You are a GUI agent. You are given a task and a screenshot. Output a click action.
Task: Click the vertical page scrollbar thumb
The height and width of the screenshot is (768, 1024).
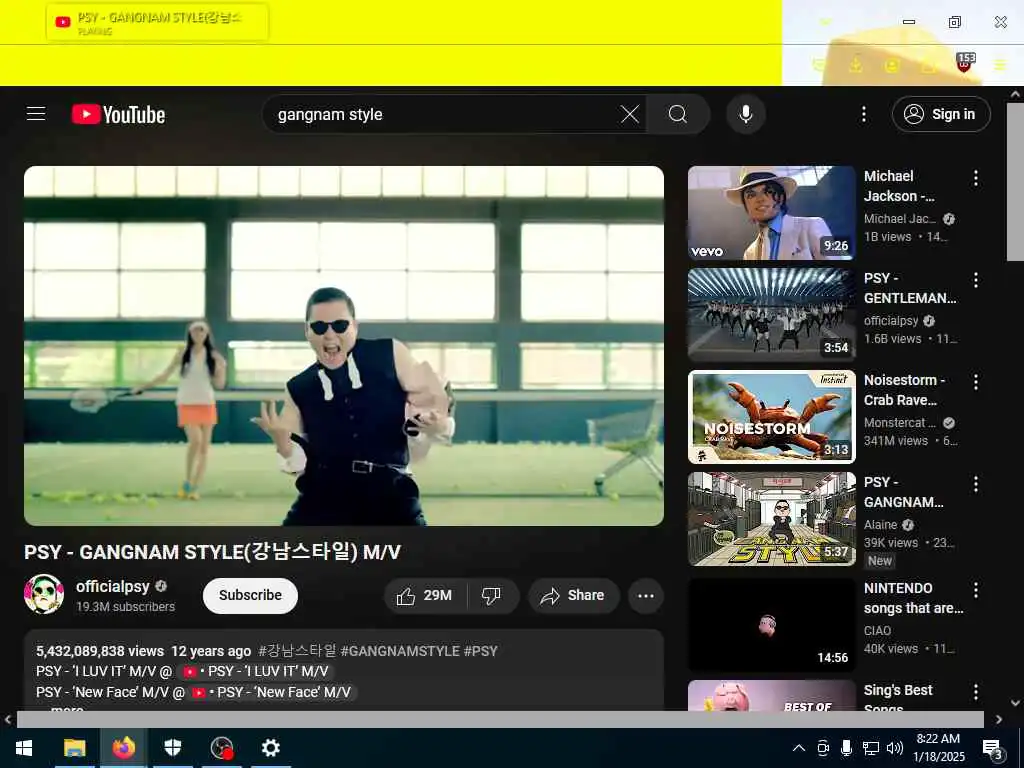tap(1015, 182)
